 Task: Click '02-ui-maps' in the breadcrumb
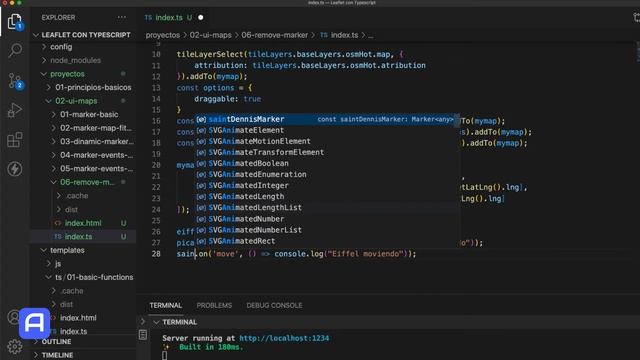click(x=210, y=35)
